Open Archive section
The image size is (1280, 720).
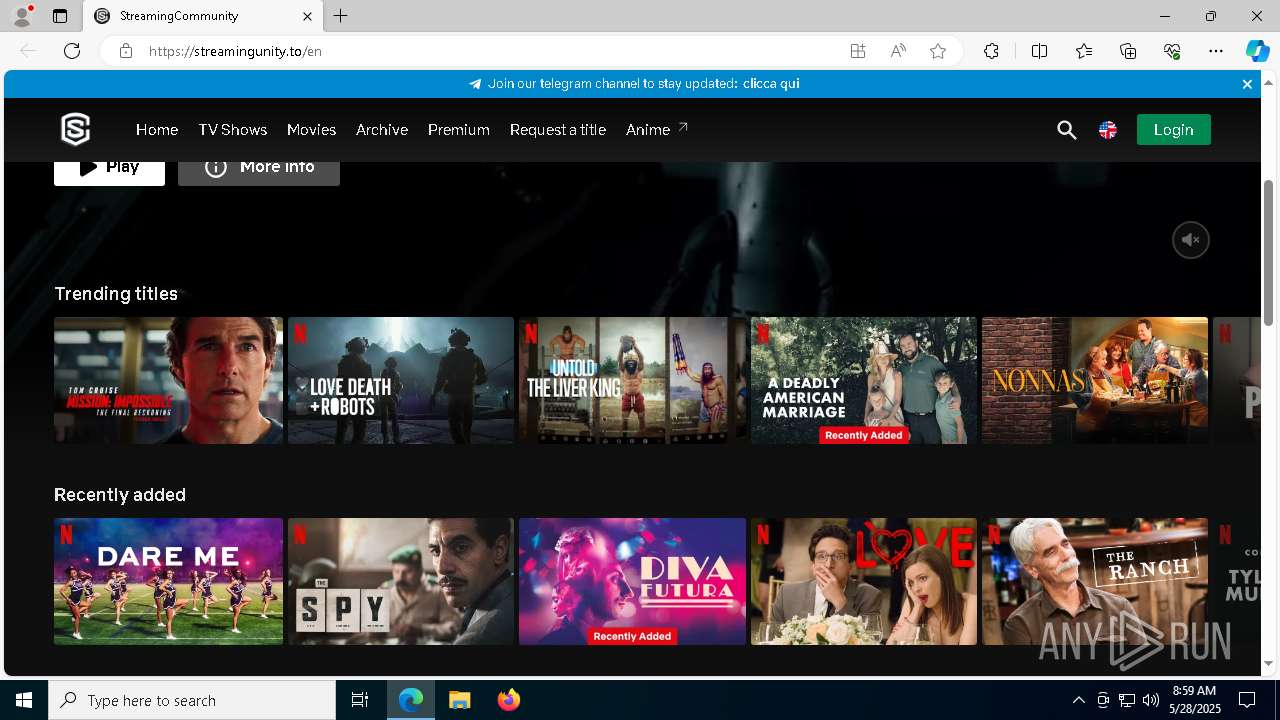(382, 130)
